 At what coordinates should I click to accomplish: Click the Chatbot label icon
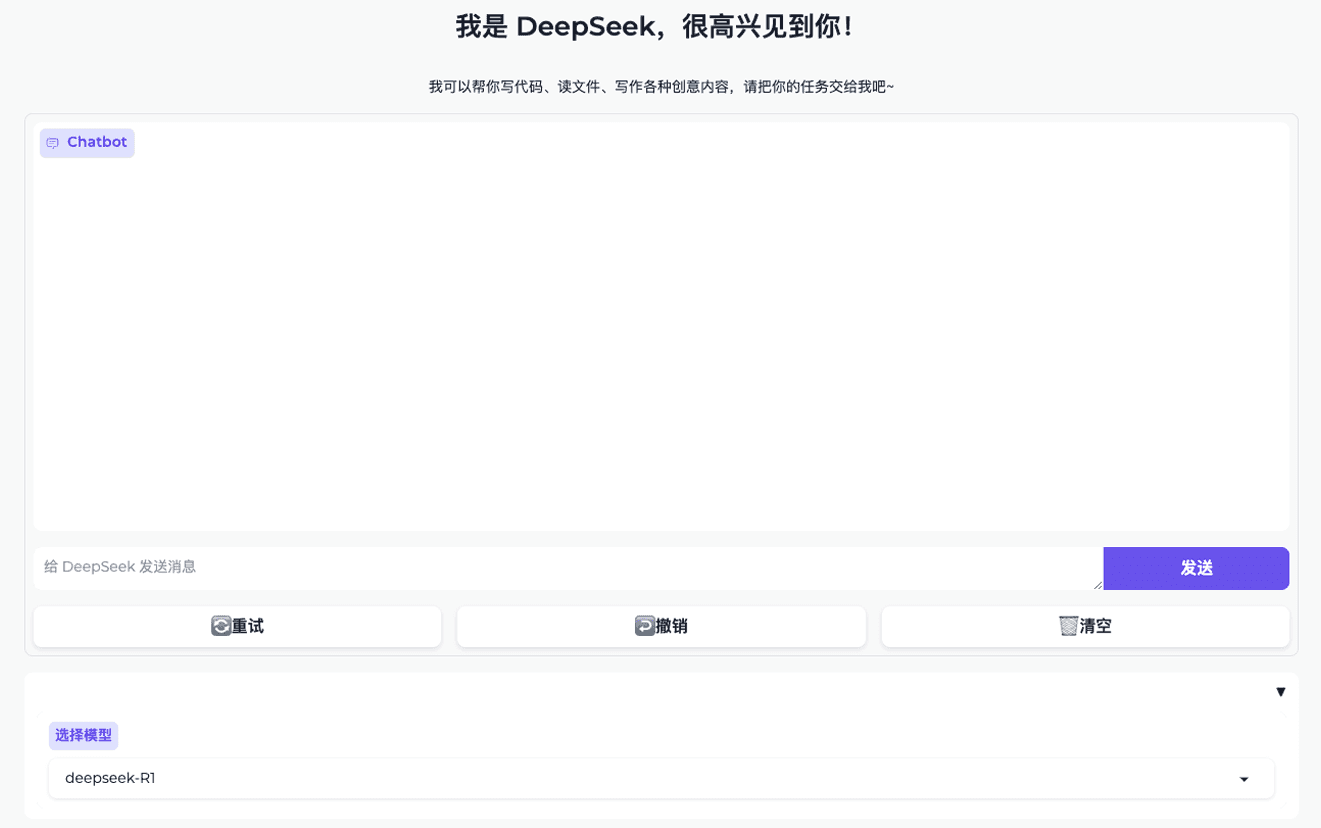[53, 143]
